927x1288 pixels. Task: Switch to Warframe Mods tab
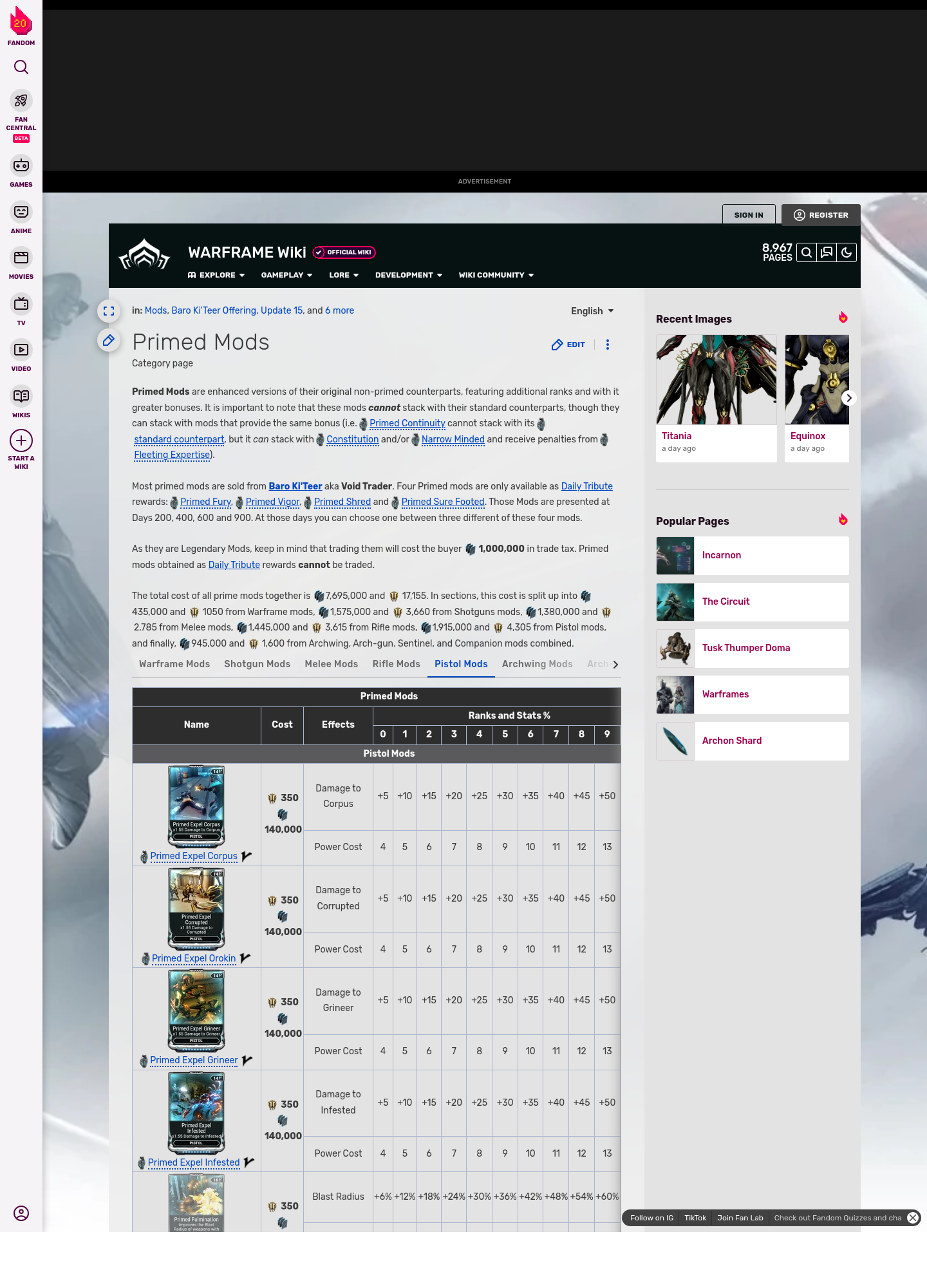(x=174, y=664)
